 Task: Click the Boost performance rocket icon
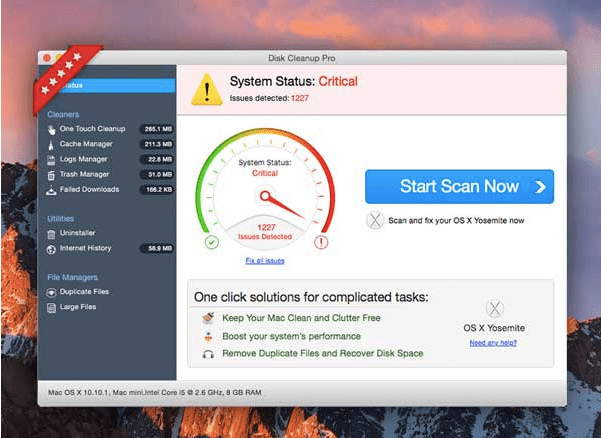pyautogui.click(x=208, y=336)
